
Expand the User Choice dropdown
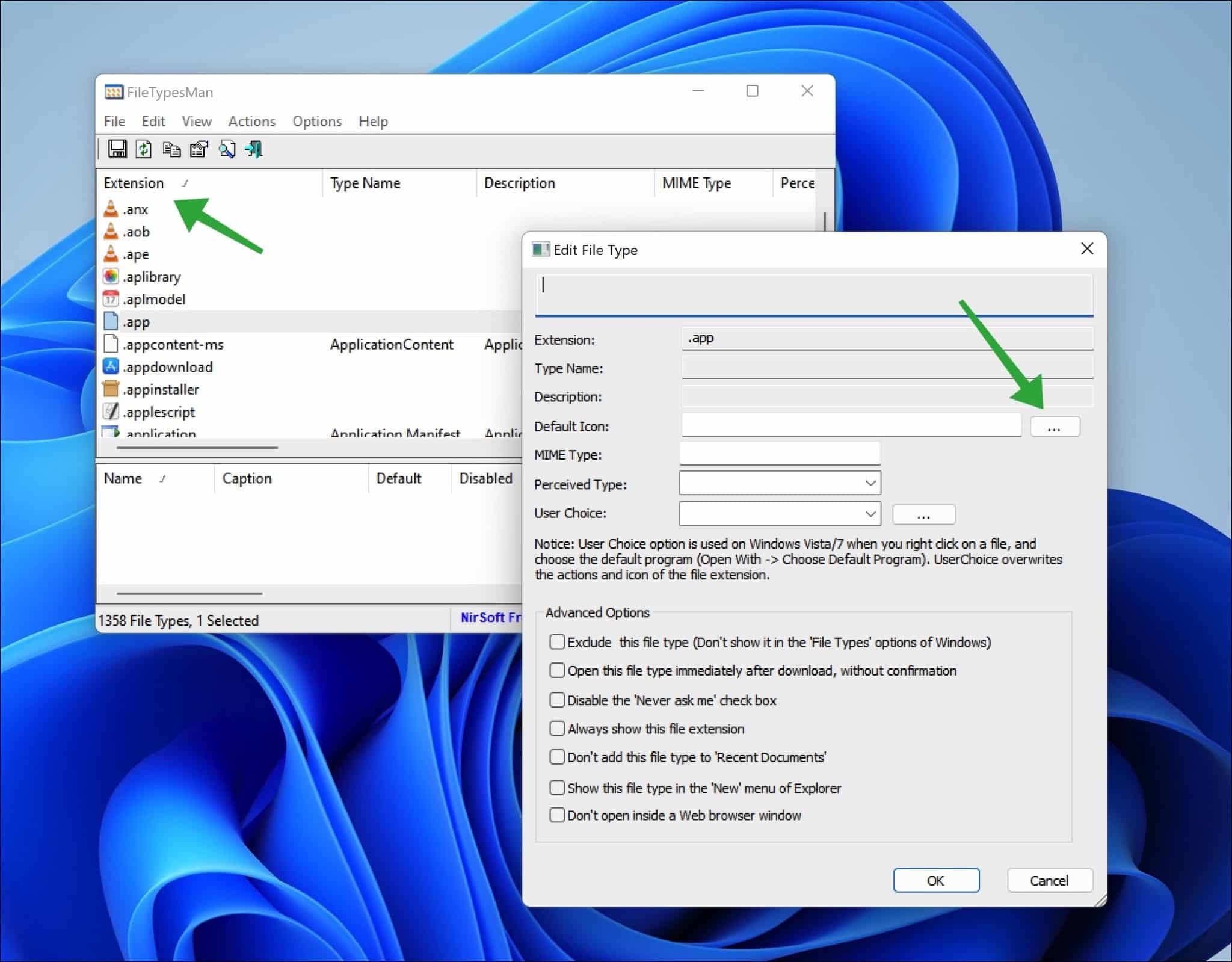[869, 513]
